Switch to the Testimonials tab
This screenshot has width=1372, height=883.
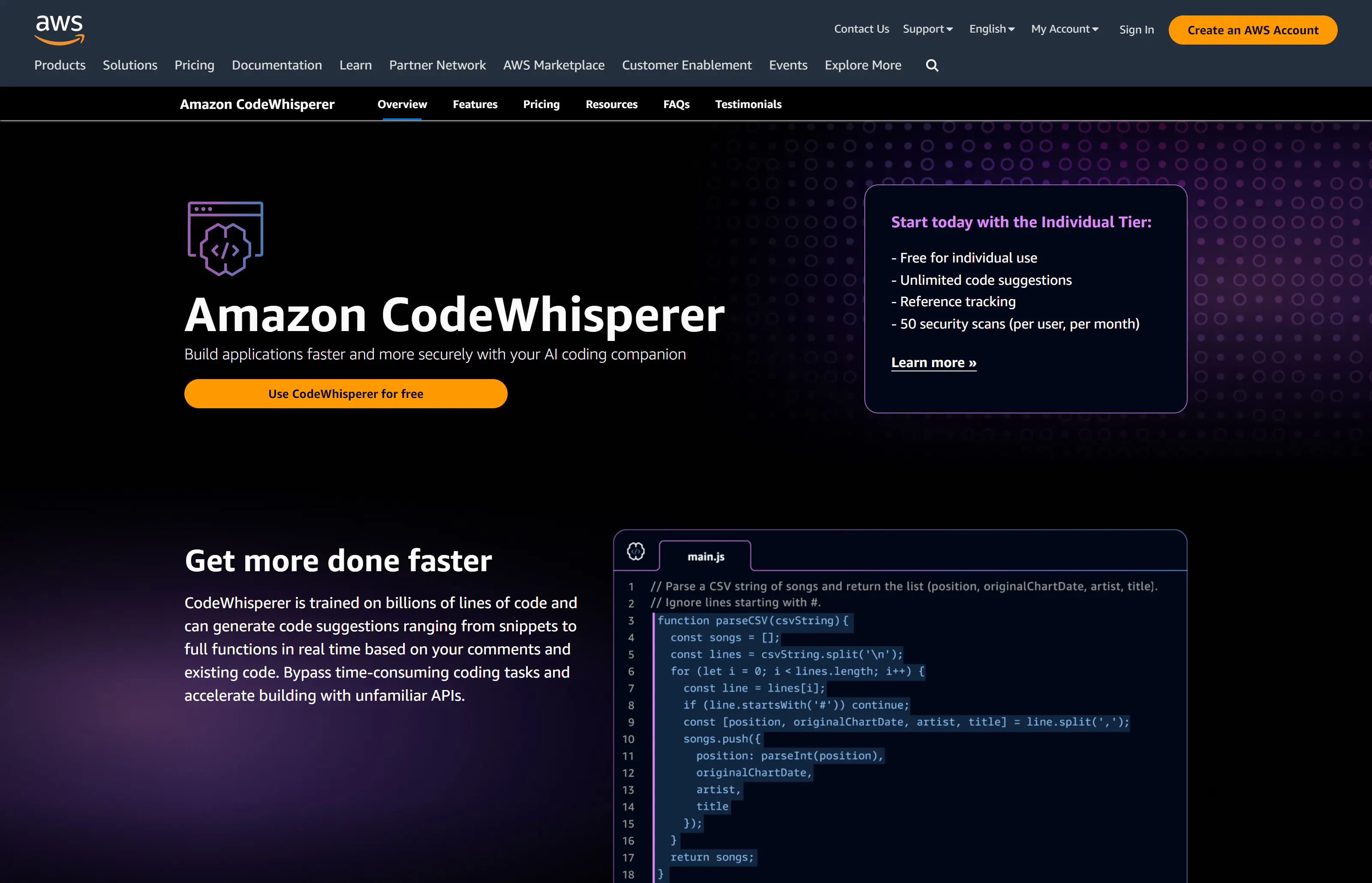[x=748, y=104]
